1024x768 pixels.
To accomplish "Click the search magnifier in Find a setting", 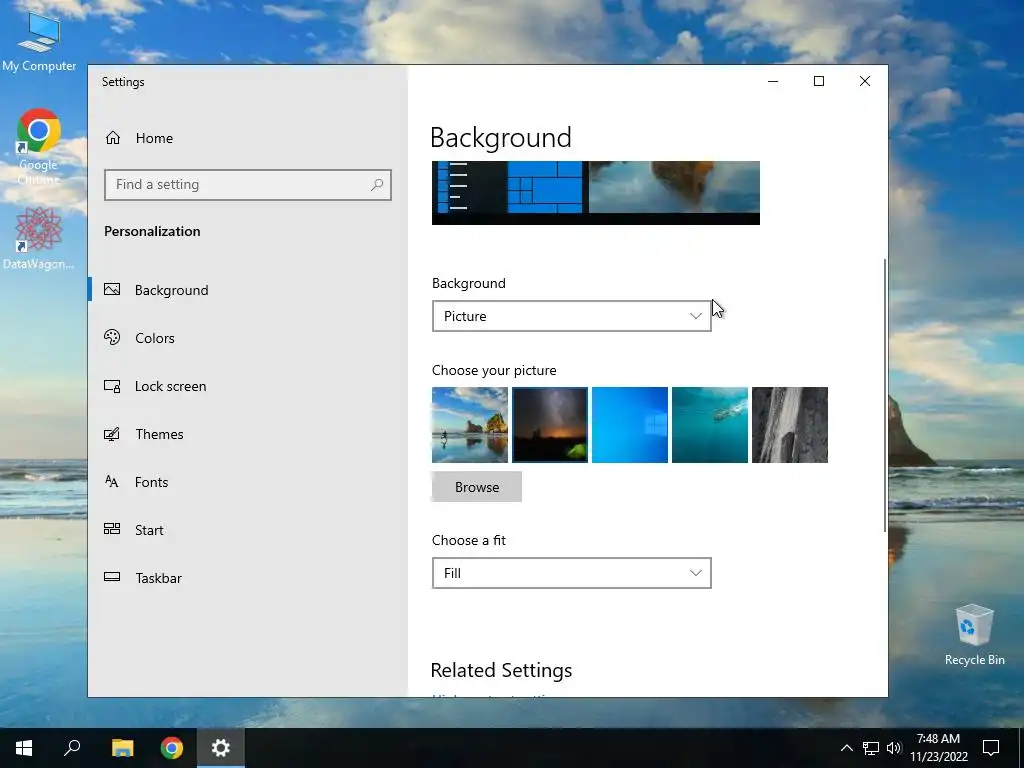I will [377, 185].
